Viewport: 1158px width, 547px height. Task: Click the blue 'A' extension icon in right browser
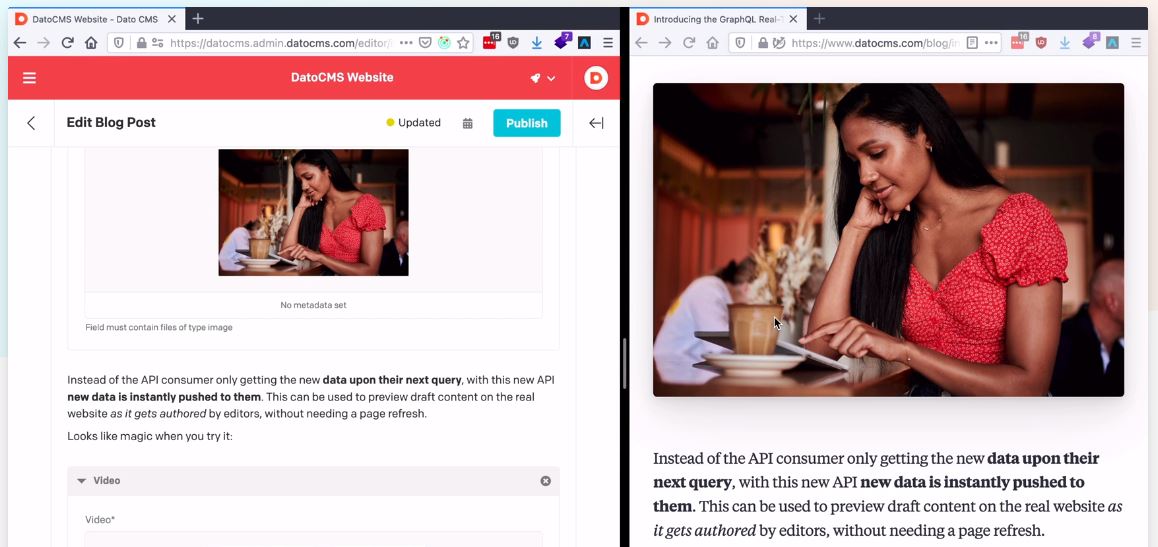(x=1112, y=43)
